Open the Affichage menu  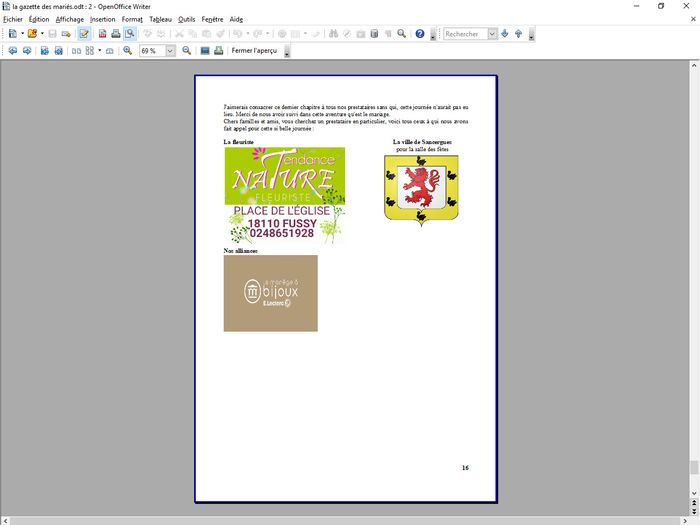70,19
